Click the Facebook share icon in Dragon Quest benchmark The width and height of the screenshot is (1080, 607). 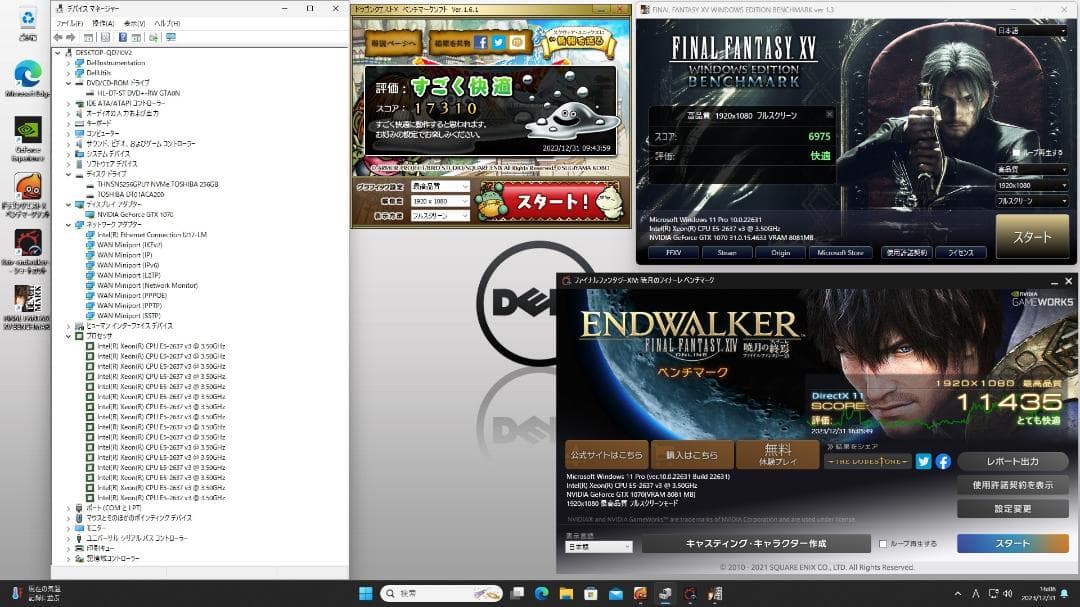click(481, 42)
